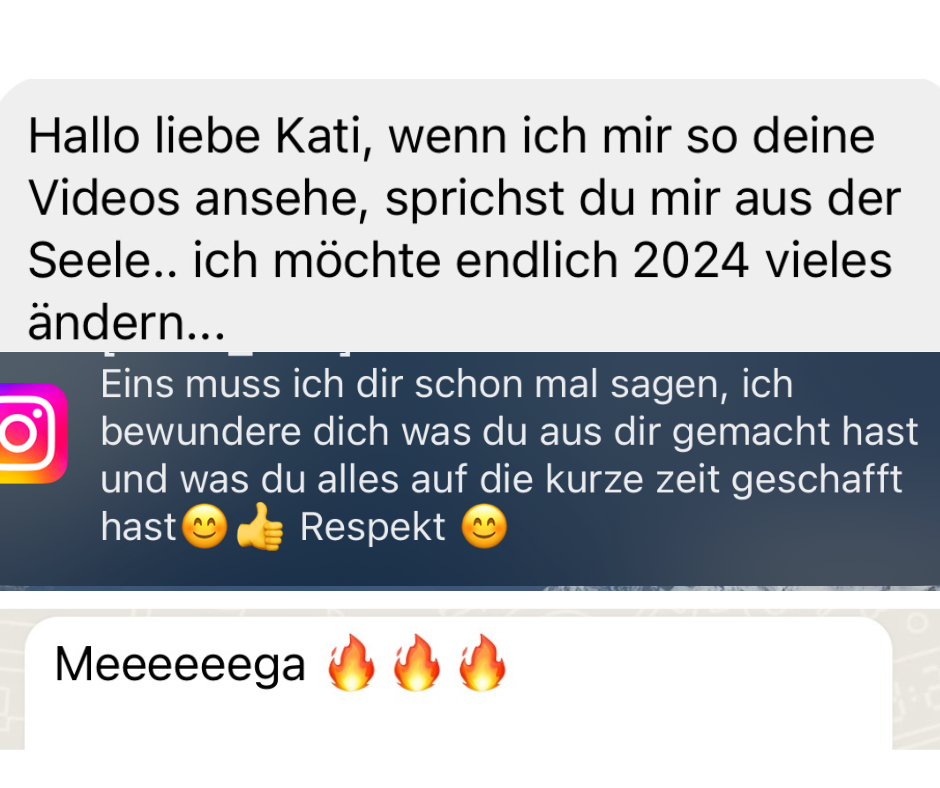Click the word 'Meeeeeega'
The height and width of the screenshot is (788, 940).
[x=180, y=666]
